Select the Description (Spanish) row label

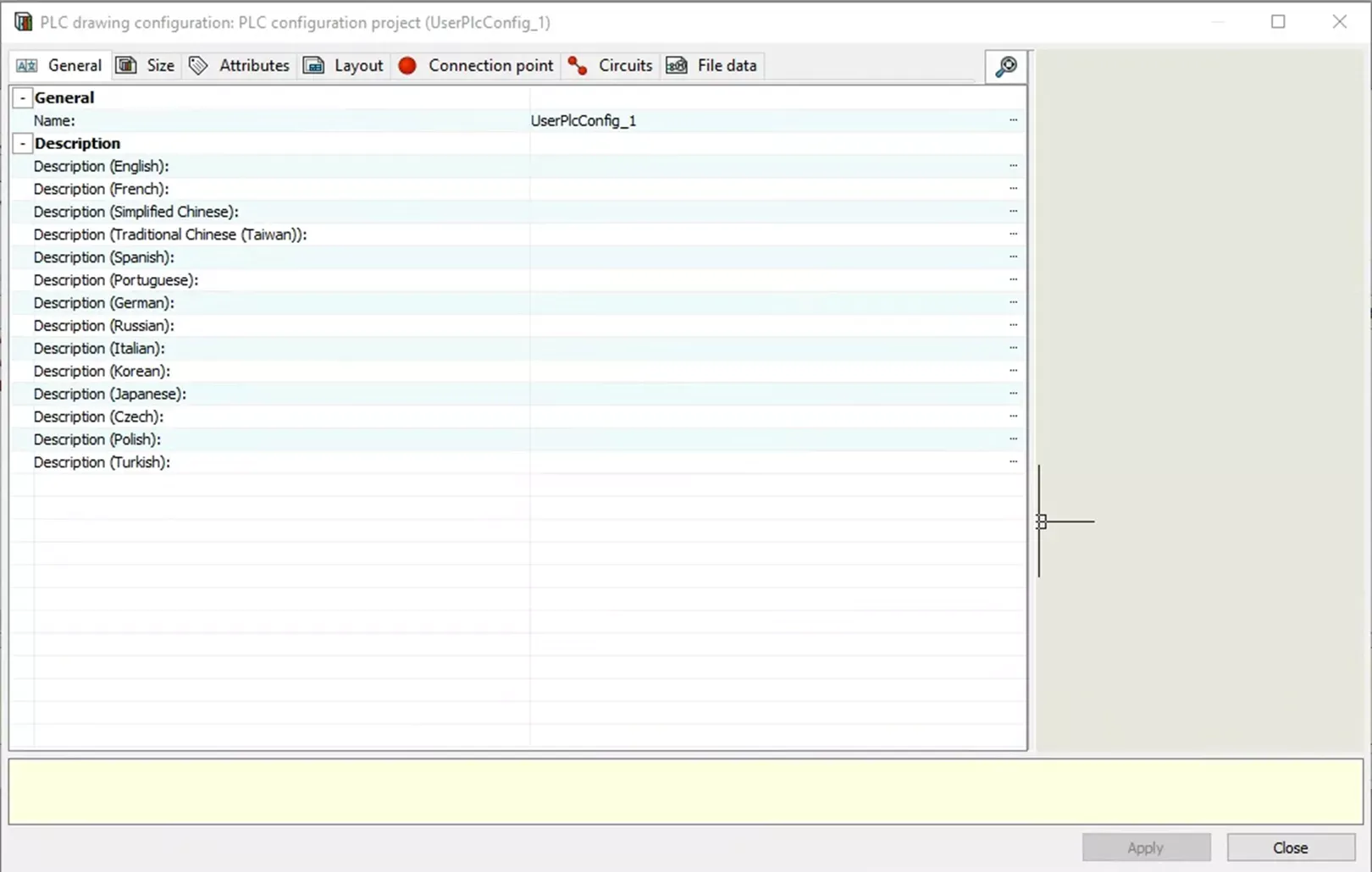coord(104,258)
